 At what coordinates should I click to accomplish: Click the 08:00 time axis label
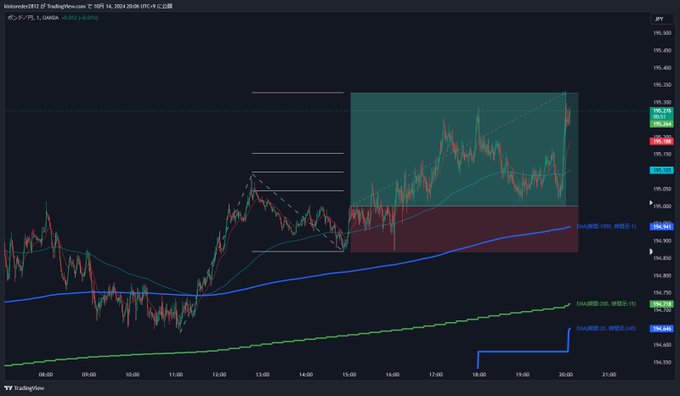pyautogui.click(x=46, y=374)
